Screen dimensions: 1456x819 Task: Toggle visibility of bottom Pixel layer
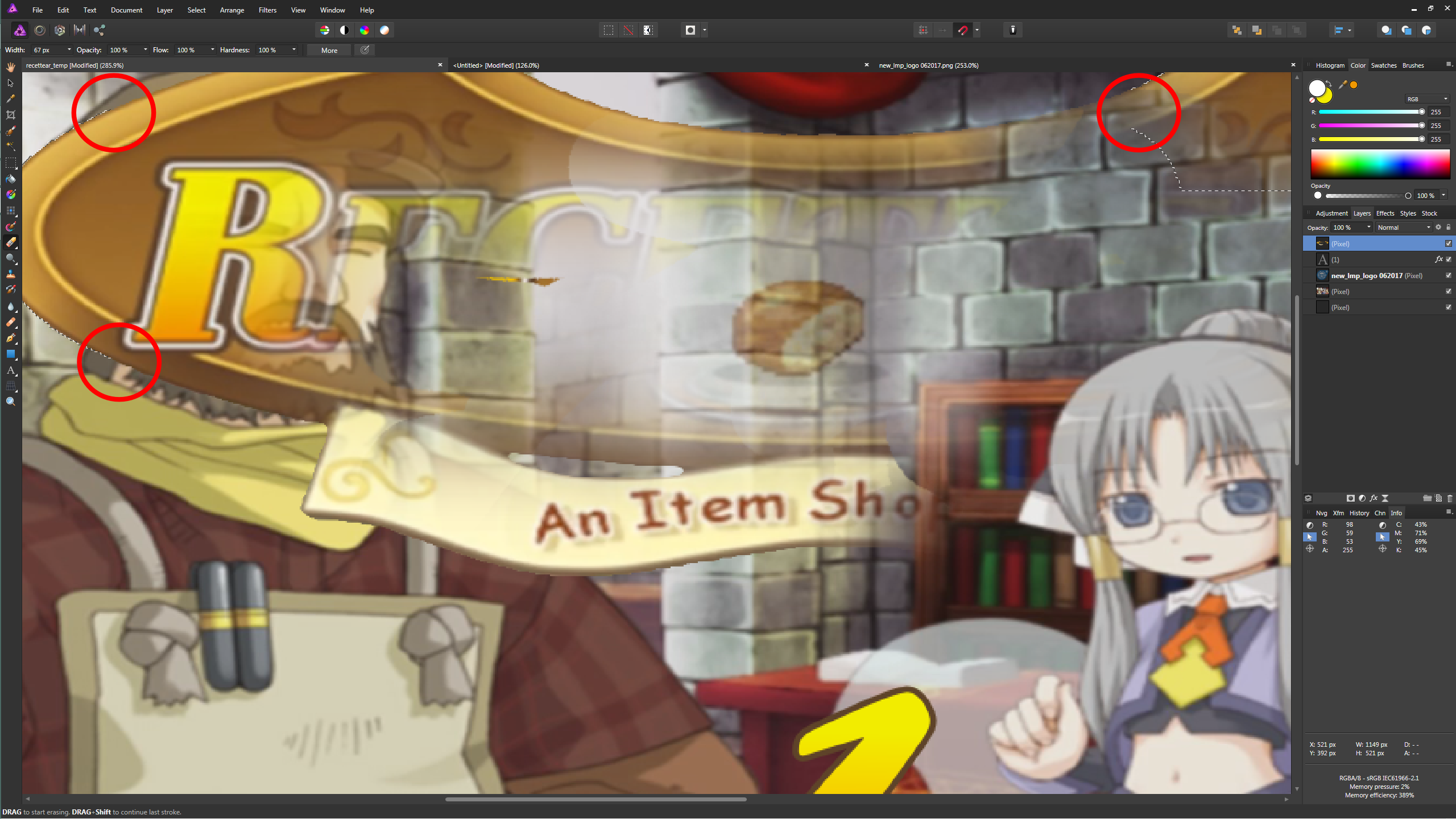click(1449, 307)
